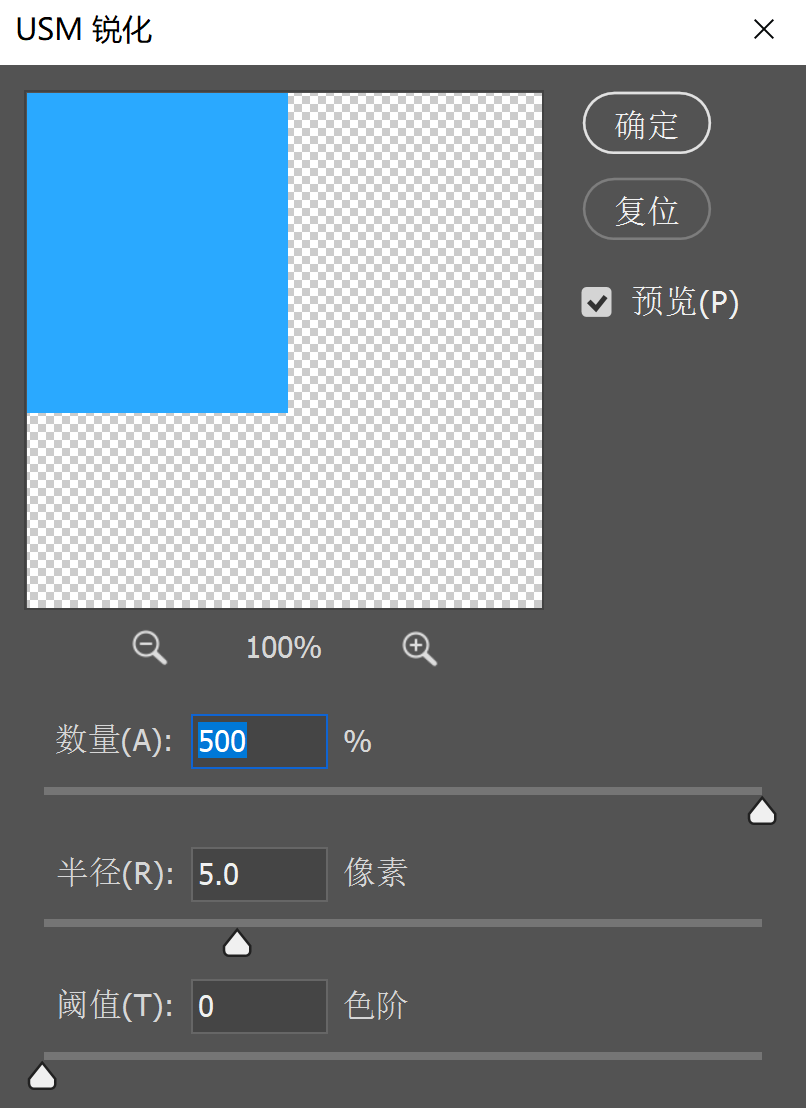
Task: Close the USM 锐化 dialog
Action: click(x=763, y=30)
